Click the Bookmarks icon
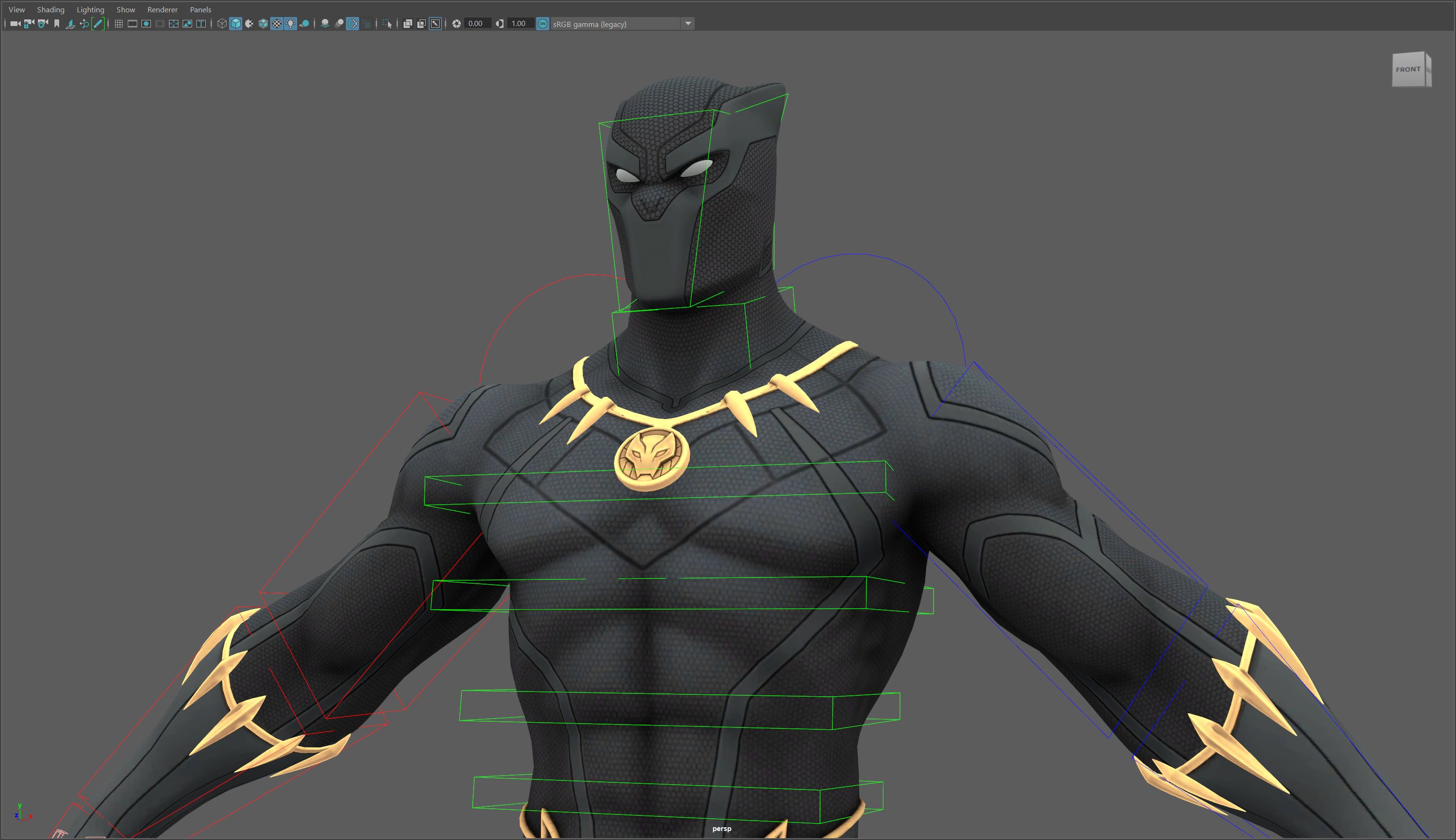The height and width of the screenshot is (840, 1456). [x=57, y=24]
